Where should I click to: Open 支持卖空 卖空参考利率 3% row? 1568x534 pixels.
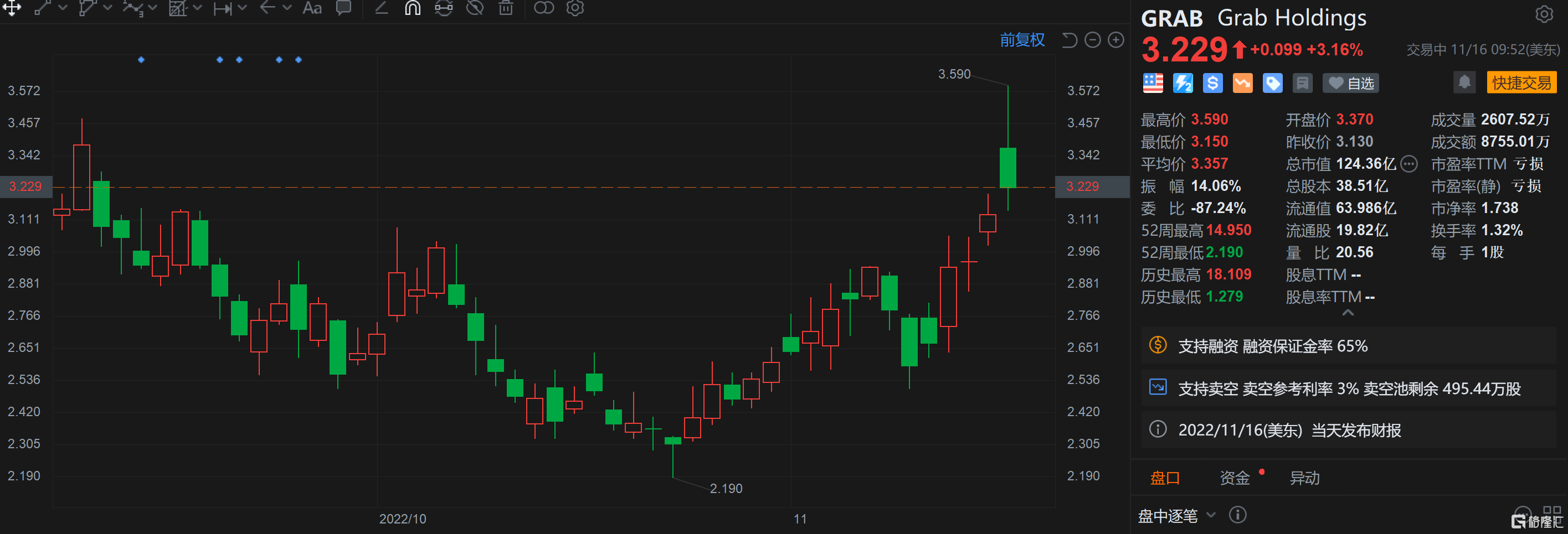(1348, 388)
